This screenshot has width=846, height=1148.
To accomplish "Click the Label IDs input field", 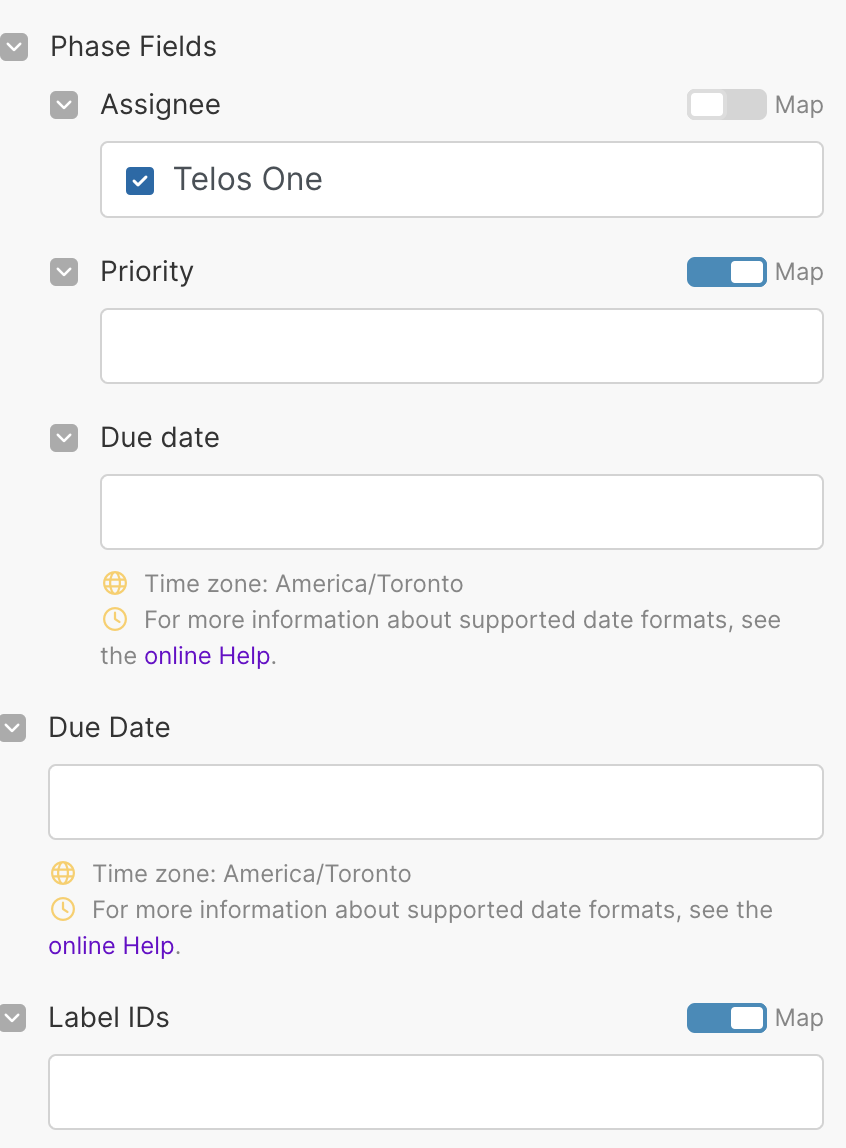I will (435, 1092).
